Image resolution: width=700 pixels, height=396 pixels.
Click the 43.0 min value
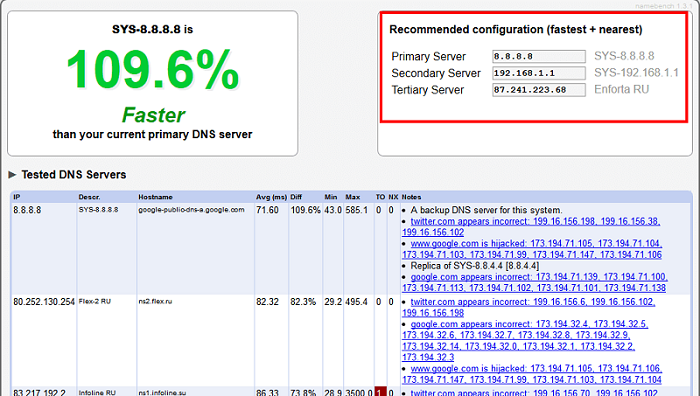tap(333, 210)
